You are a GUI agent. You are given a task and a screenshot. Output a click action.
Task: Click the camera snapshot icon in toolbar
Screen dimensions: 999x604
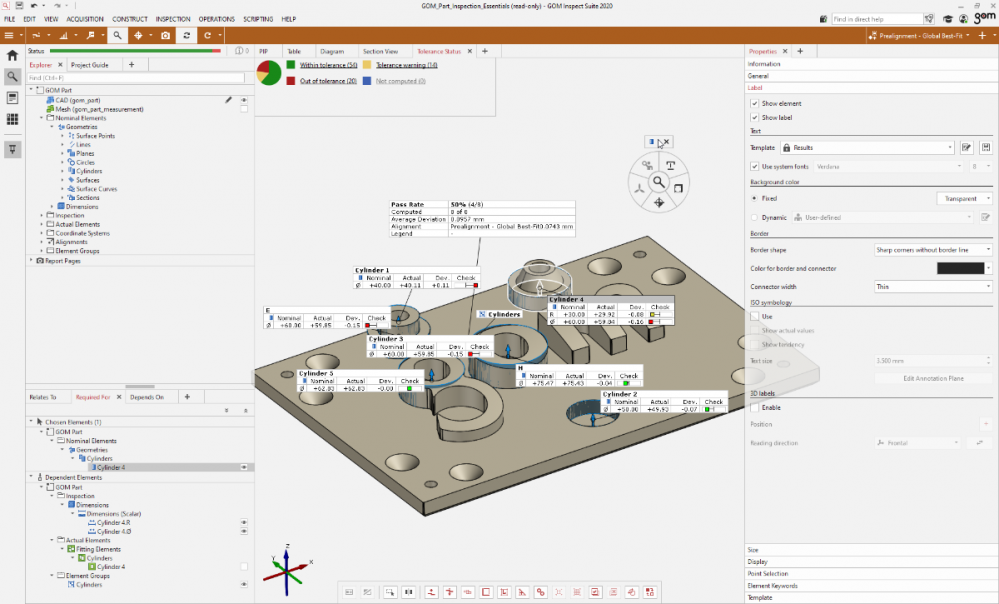(x=164, y=35)
